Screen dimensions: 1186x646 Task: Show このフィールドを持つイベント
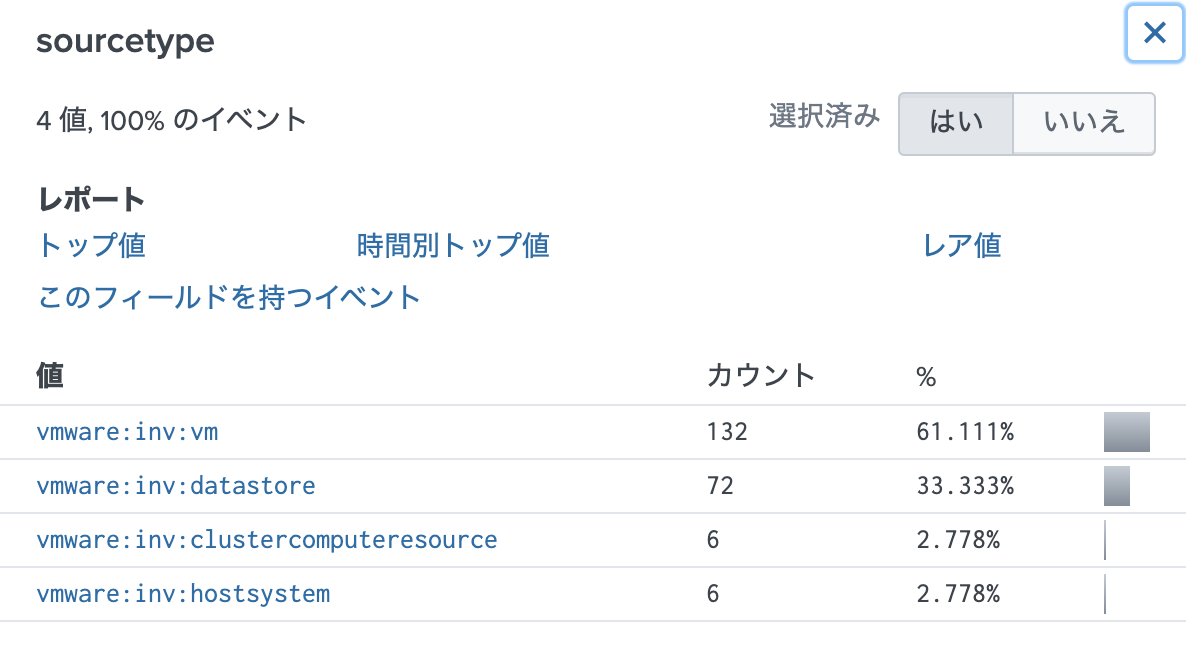pyautogui.click(x=229, y=297)
